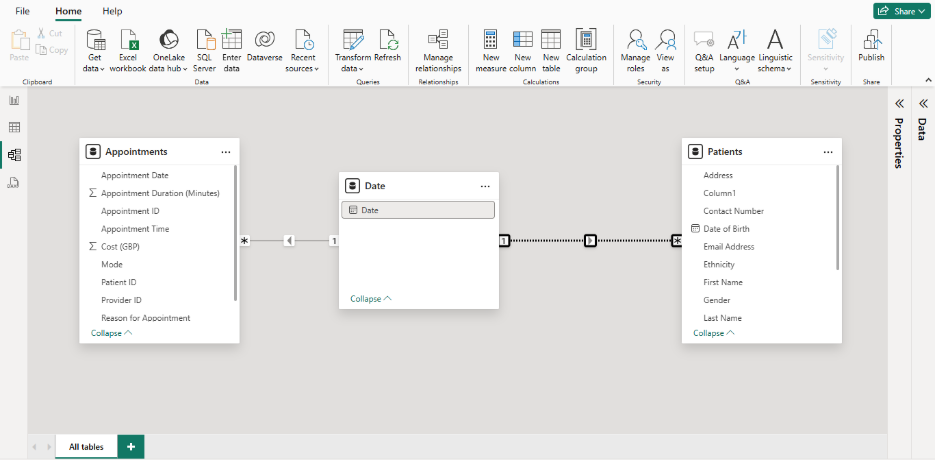Click the Patients table header
This screenshot has width=936, height=460.
tap(762, 152)
